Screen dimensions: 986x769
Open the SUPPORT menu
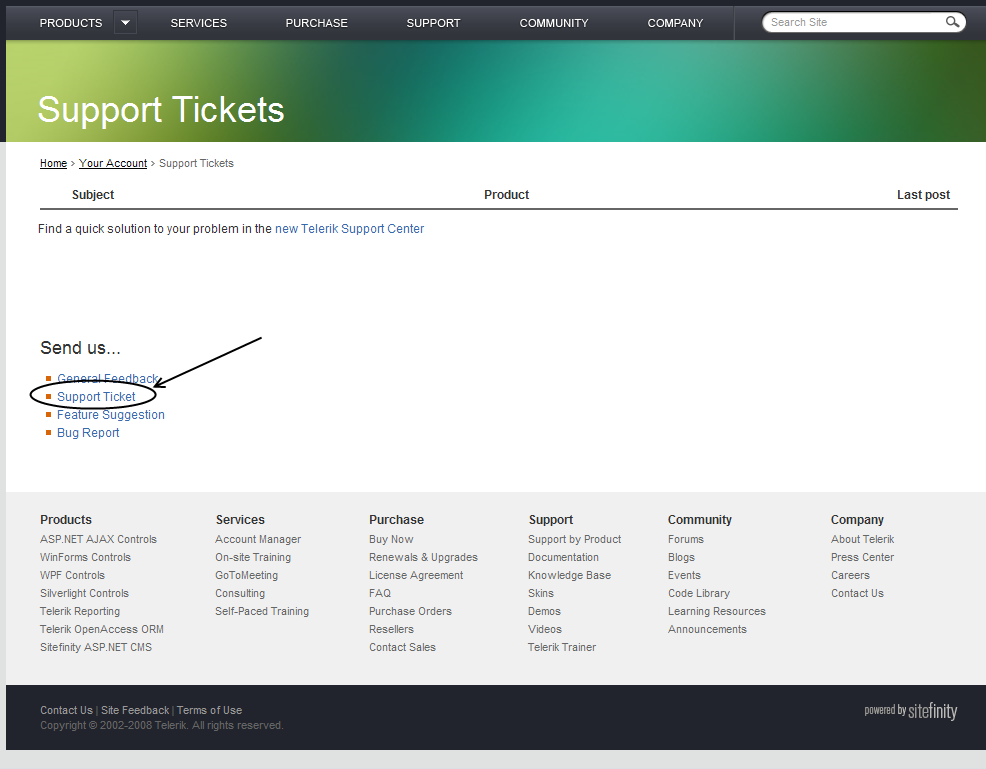[x=433, y=23]
